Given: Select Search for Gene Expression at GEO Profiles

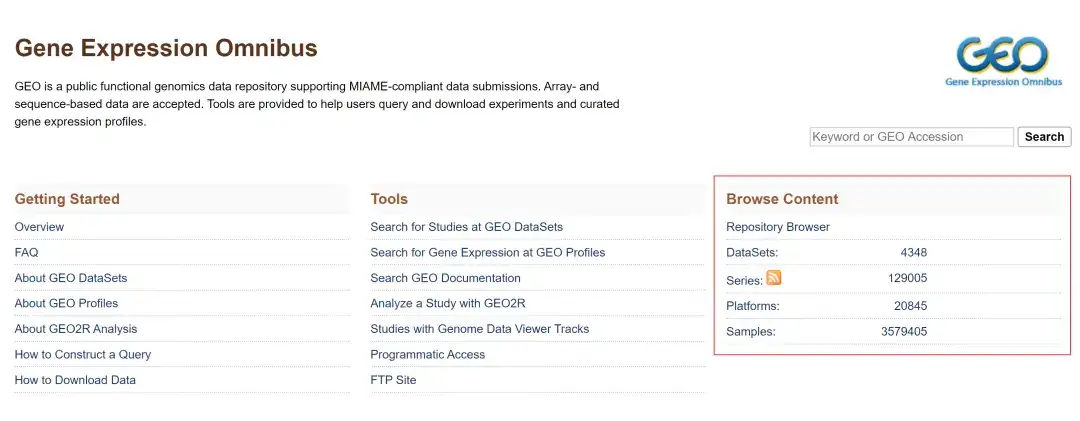Looking at the screenshot, I should coord(488,253).
